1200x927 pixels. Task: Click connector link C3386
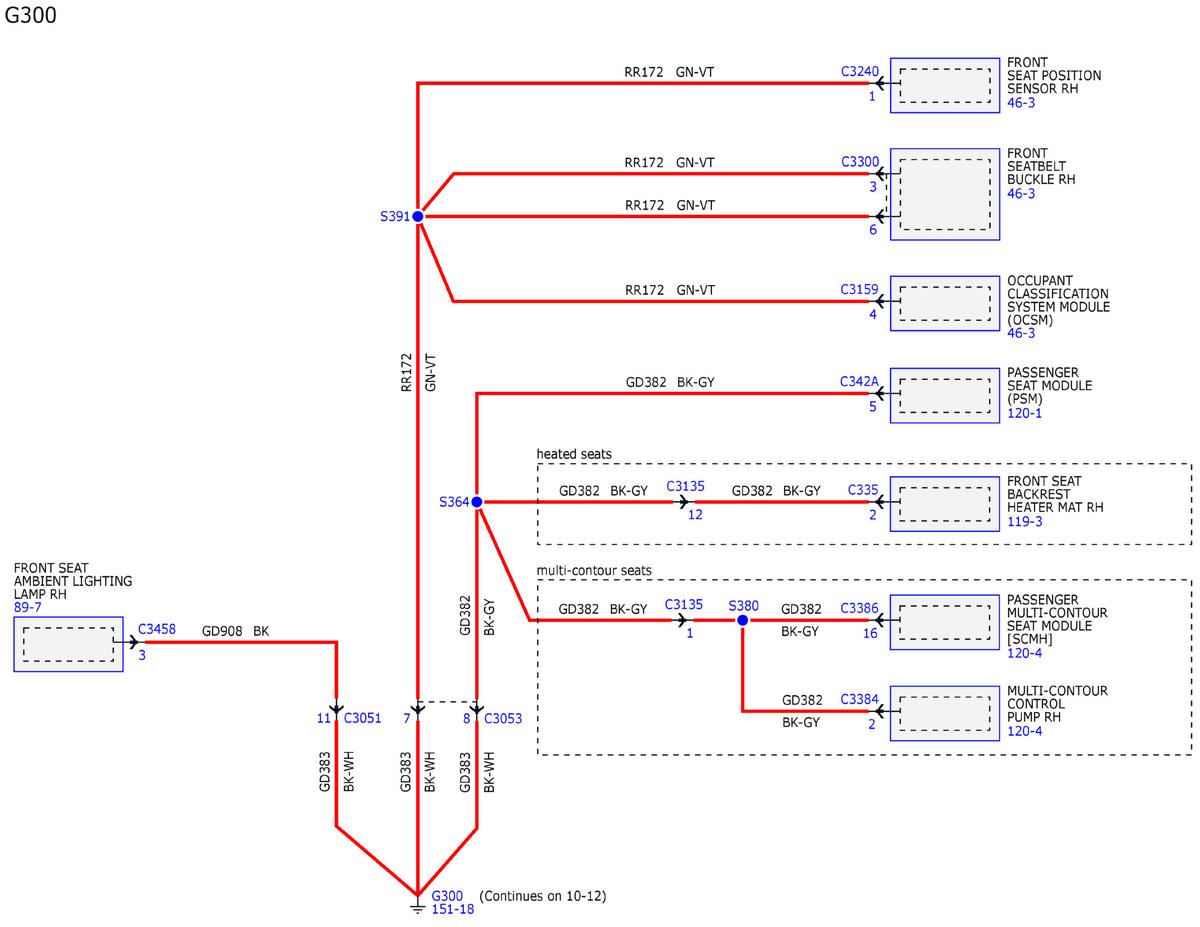coord(860,608)
